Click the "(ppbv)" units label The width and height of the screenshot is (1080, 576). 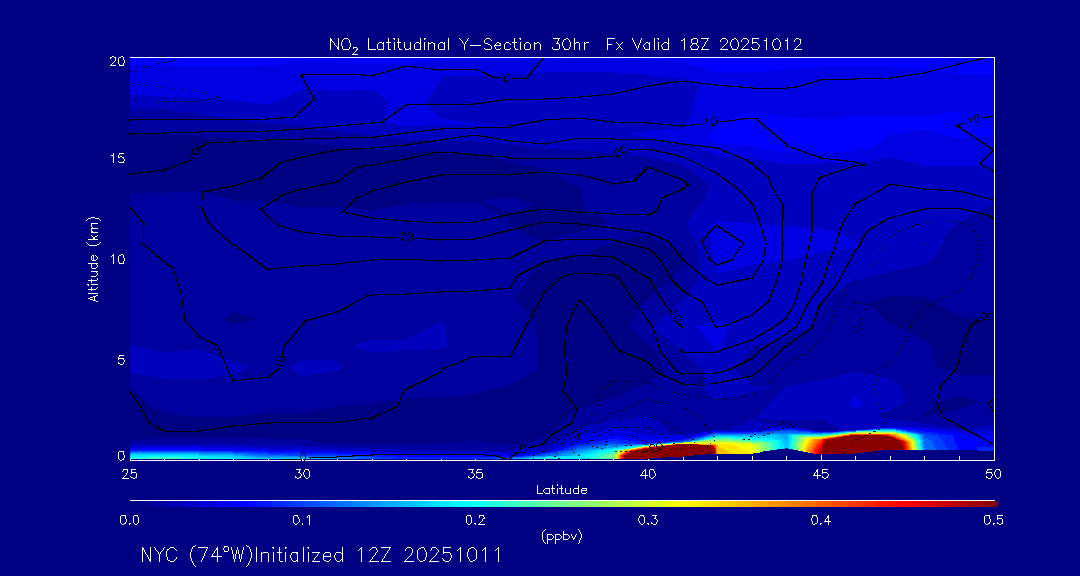click(562, 537)
